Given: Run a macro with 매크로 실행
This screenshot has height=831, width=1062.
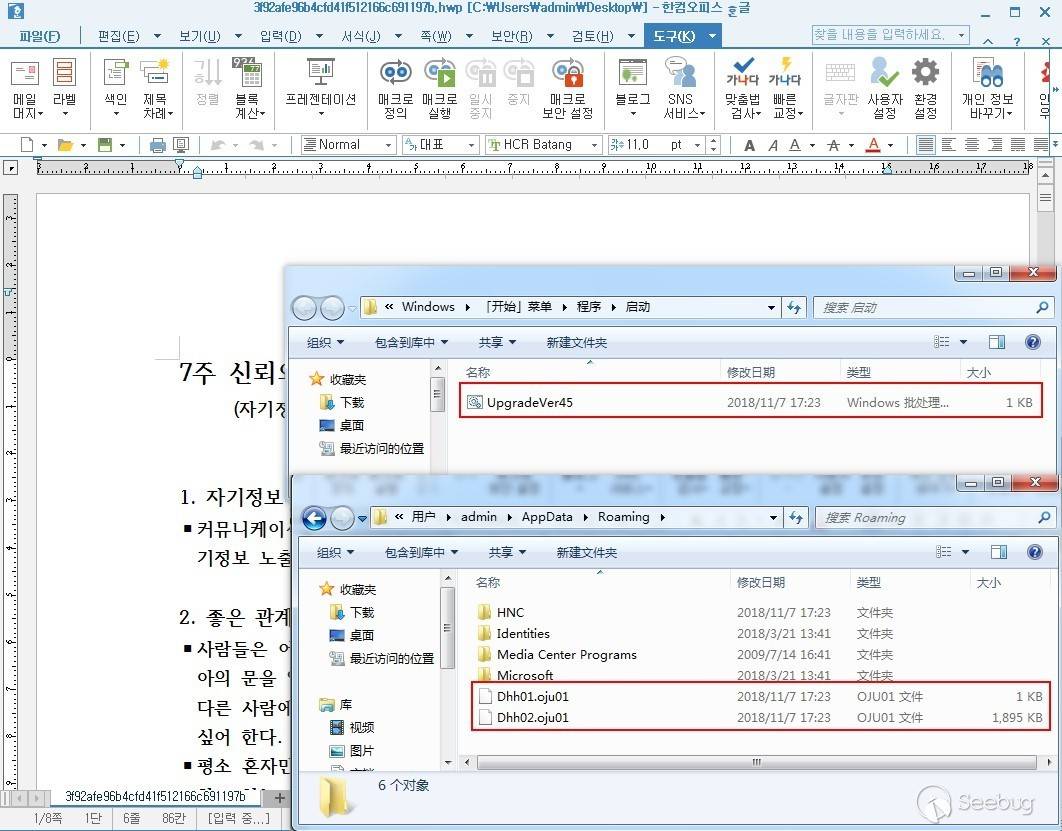Looking at the screenshot, I should (440, 89).
